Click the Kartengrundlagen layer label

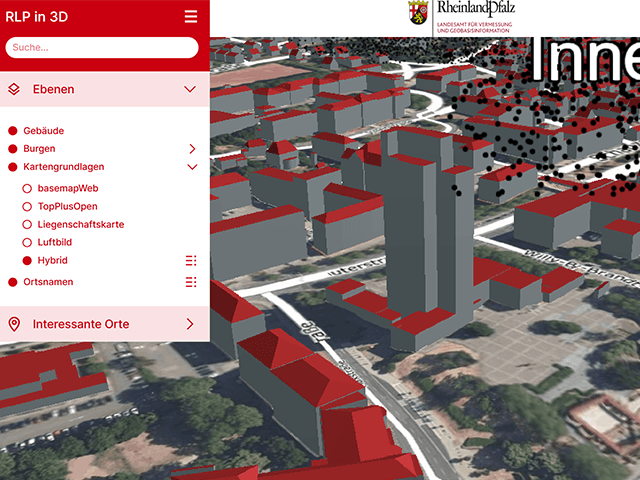pyautogui.click(x=64, y=167)
